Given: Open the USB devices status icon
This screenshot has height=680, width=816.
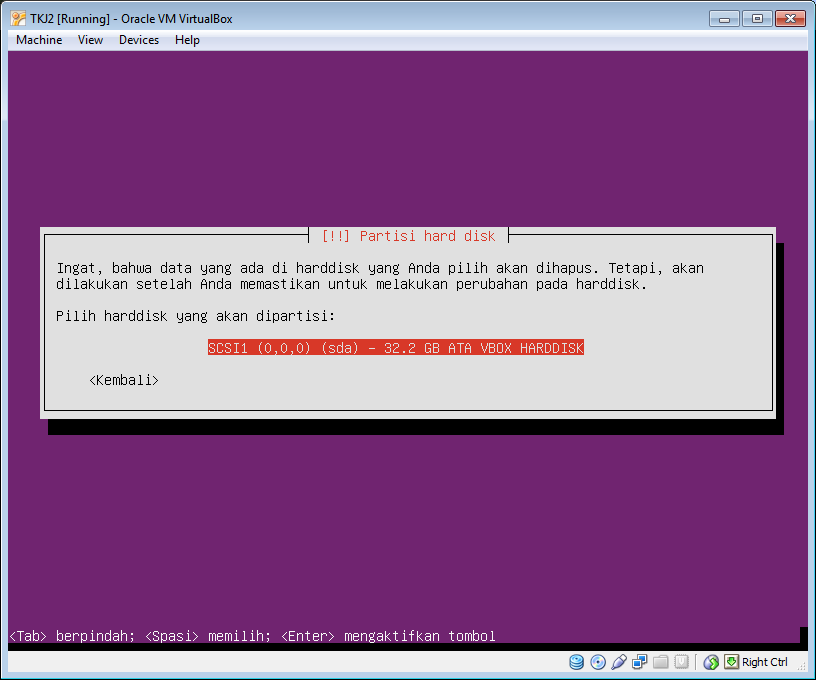Looking at the screenshot, I should [x=619, y=662].
